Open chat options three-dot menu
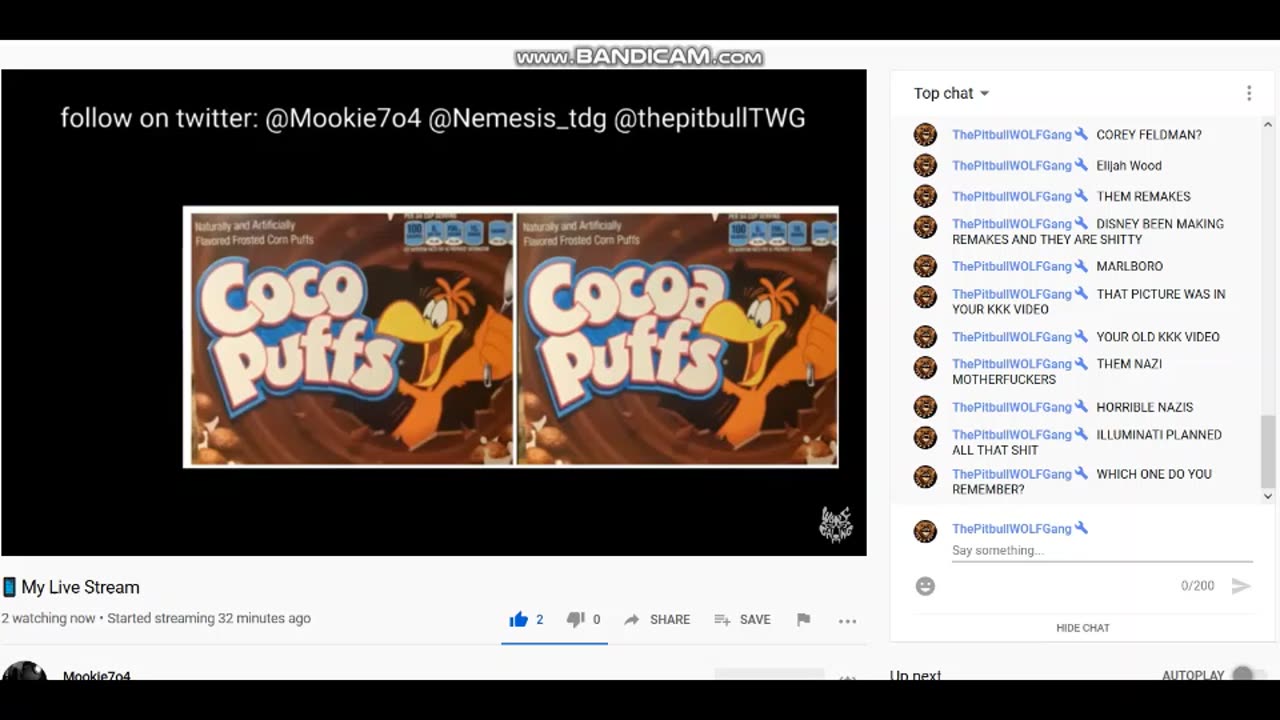The height and width of the screenshot is (720, 1280). [1248, 93]
